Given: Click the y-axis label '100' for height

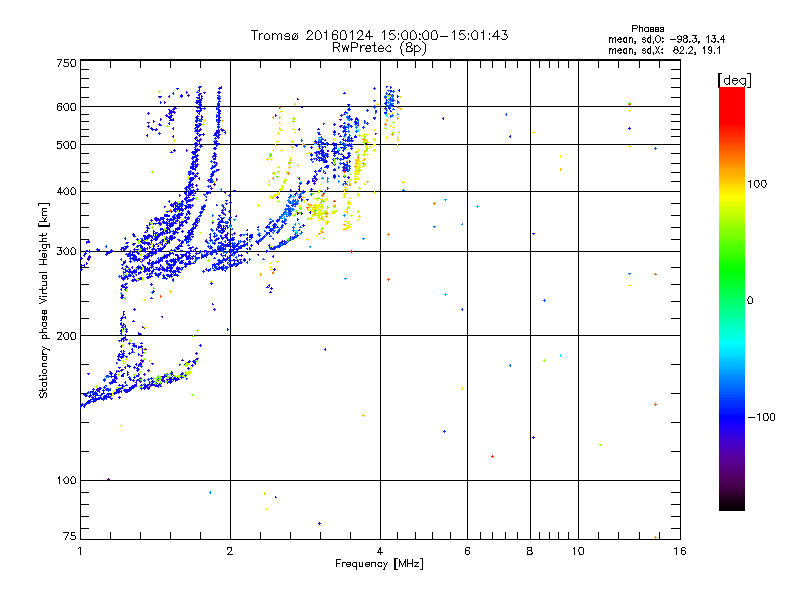Looking at the screenshot, I should [66, 480].
